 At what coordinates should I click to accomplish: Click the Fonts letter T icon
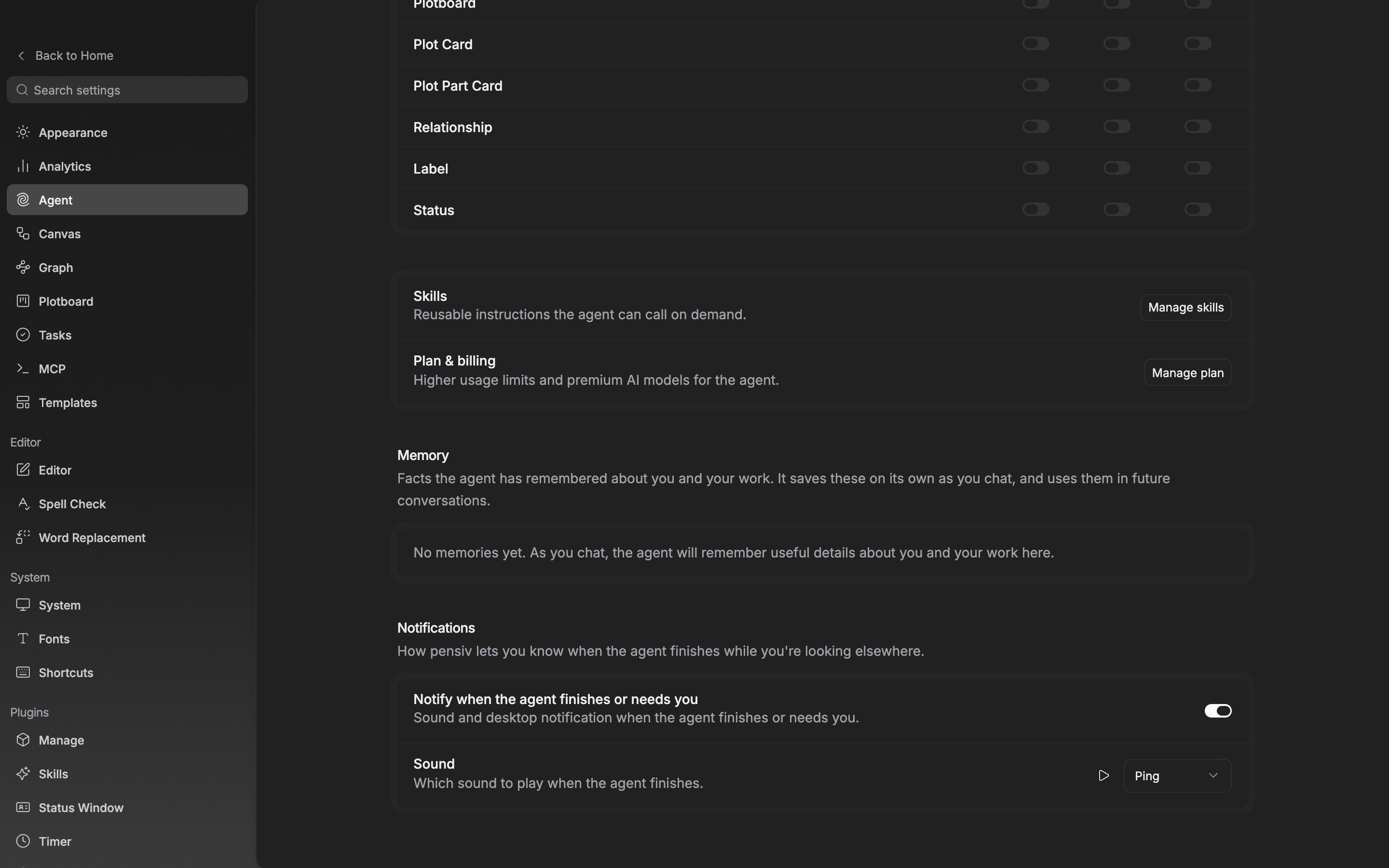point(23,639)
